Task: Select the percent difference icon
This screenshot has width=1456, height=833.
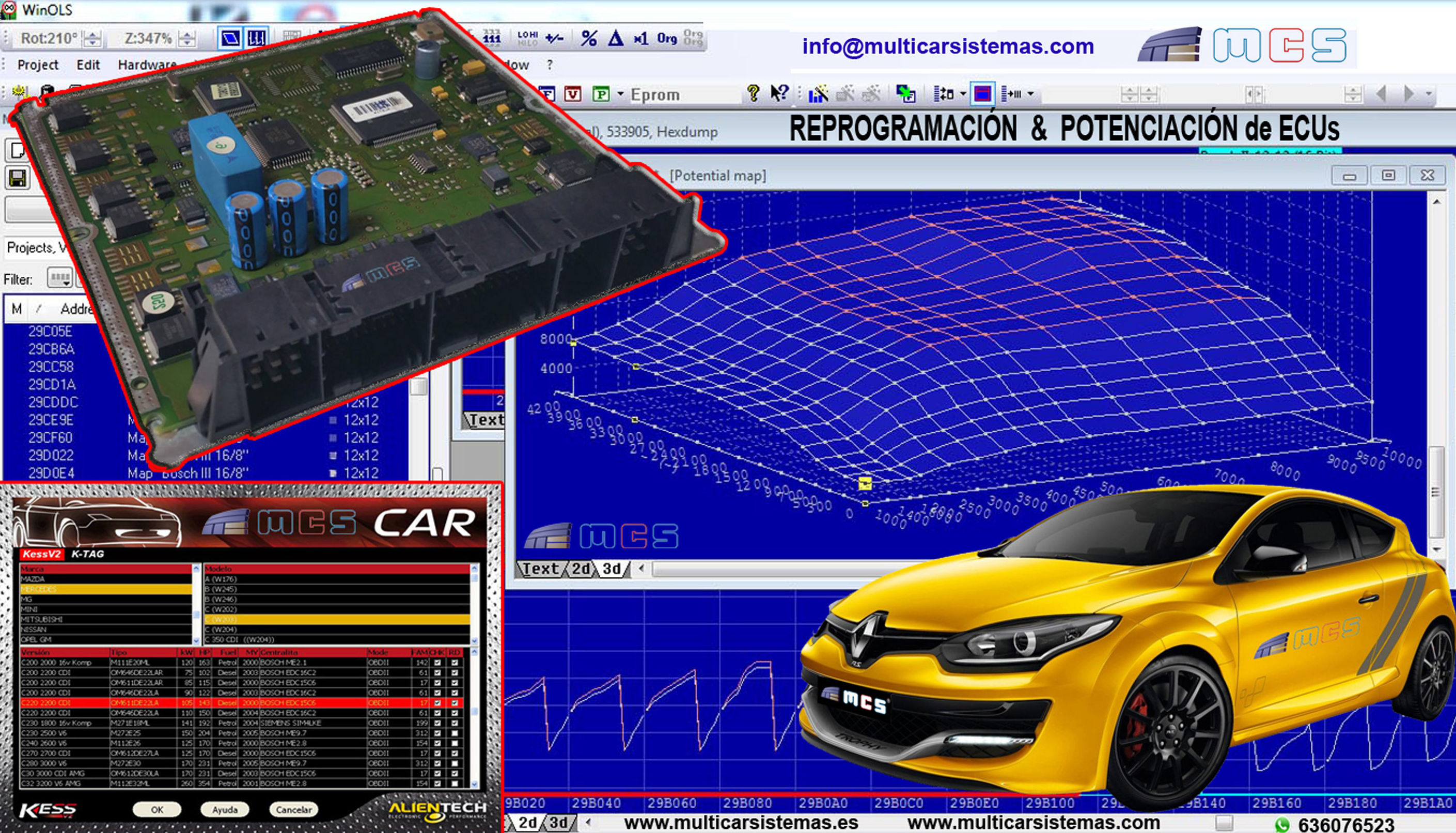Action: tap(589, 38)
